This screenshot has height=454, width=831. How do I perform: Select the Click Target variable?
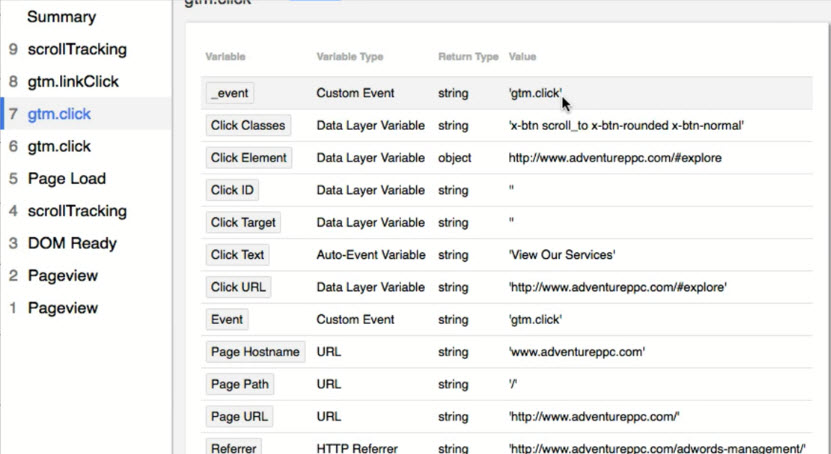click(241, 222)
